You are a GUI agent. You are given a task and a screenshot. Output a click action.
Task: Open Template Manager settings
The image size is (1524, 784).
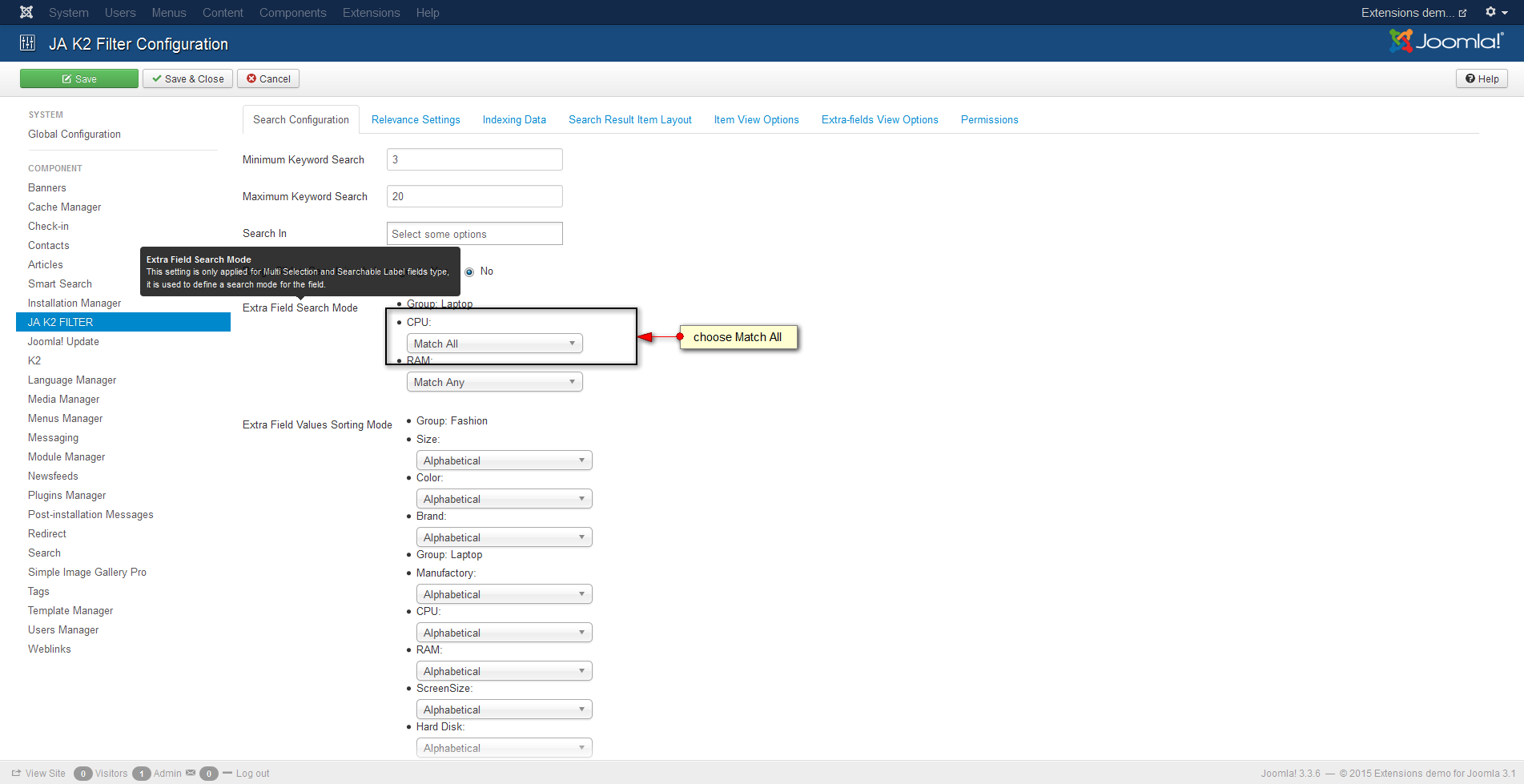pos(70,611)
